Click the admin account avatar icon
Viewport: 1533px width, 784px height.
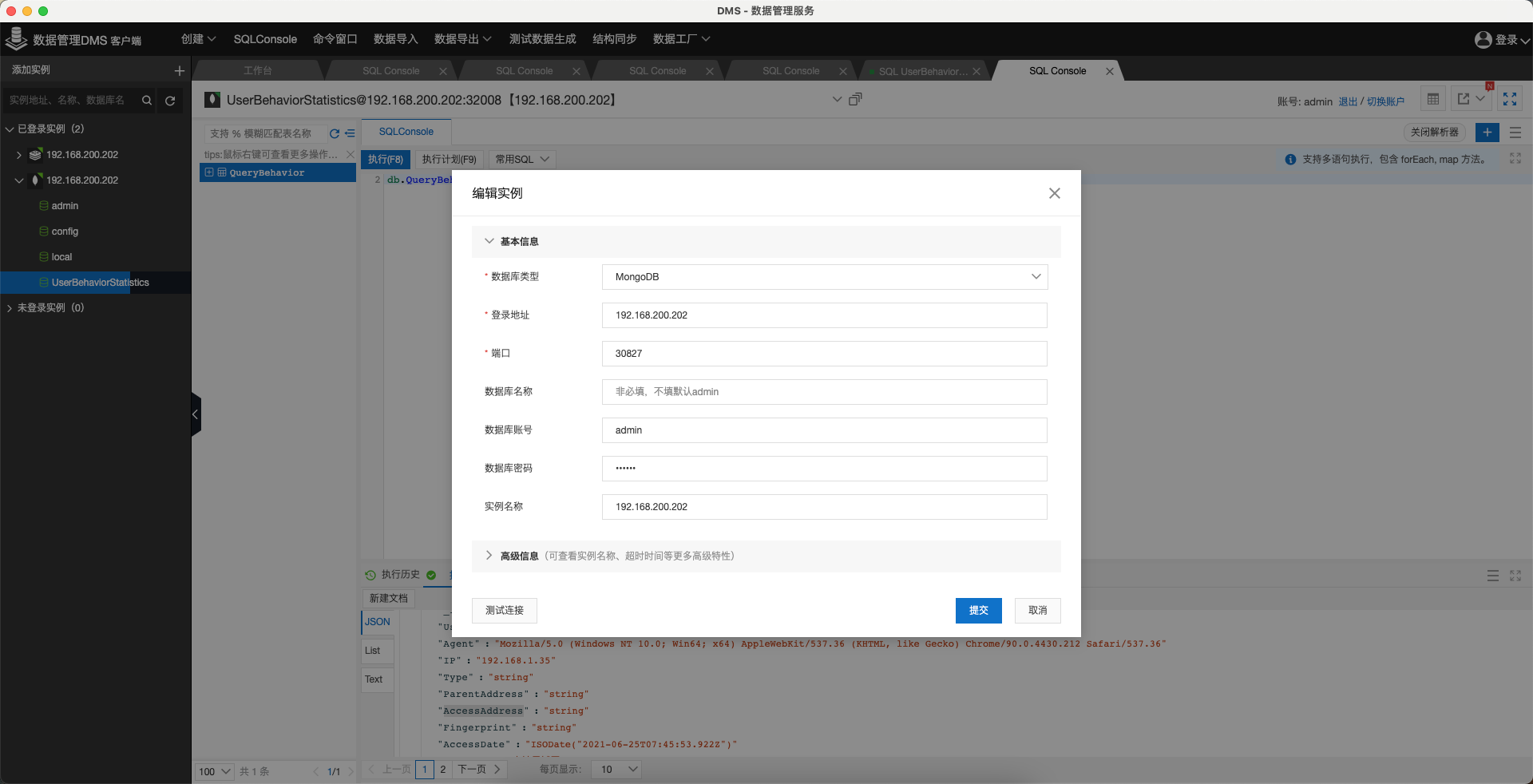coord(1483,38)
